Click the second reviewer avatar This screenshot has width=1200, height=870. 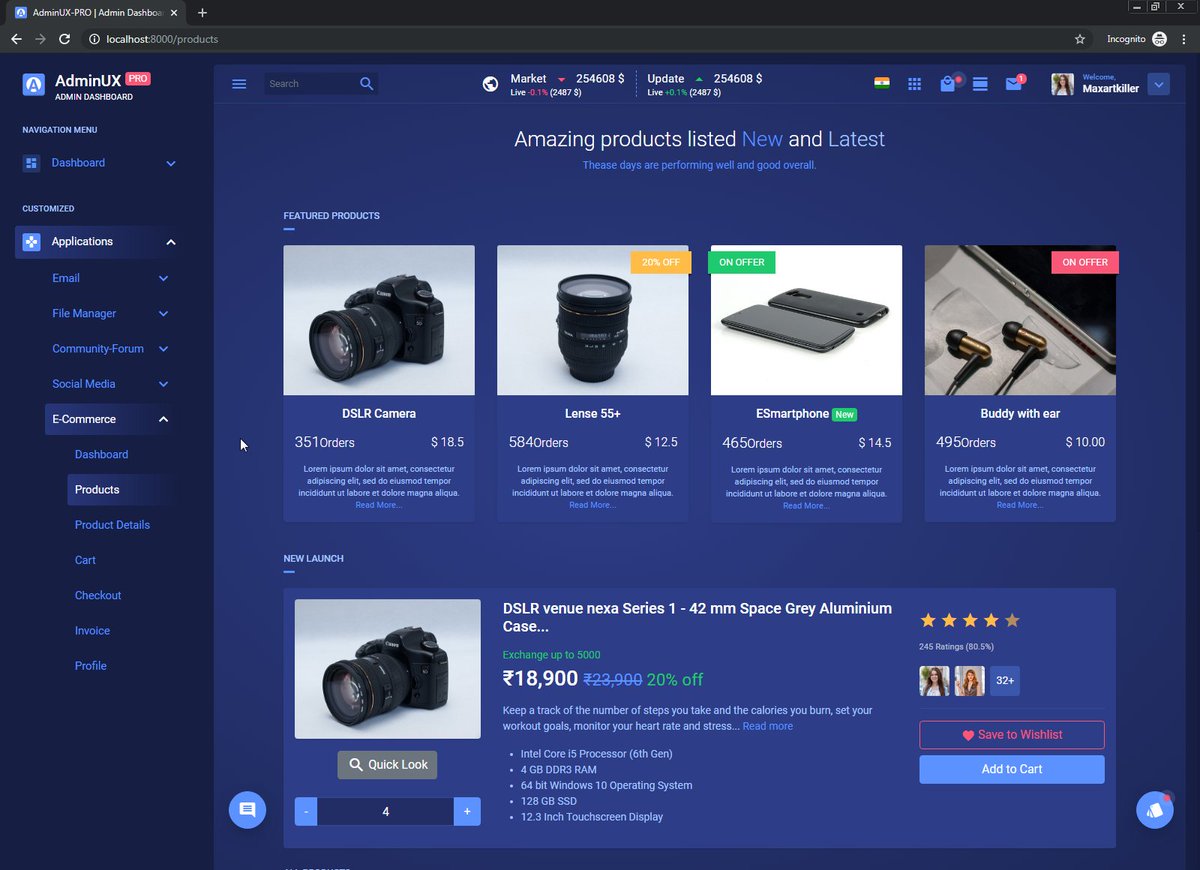pos(969,681)
